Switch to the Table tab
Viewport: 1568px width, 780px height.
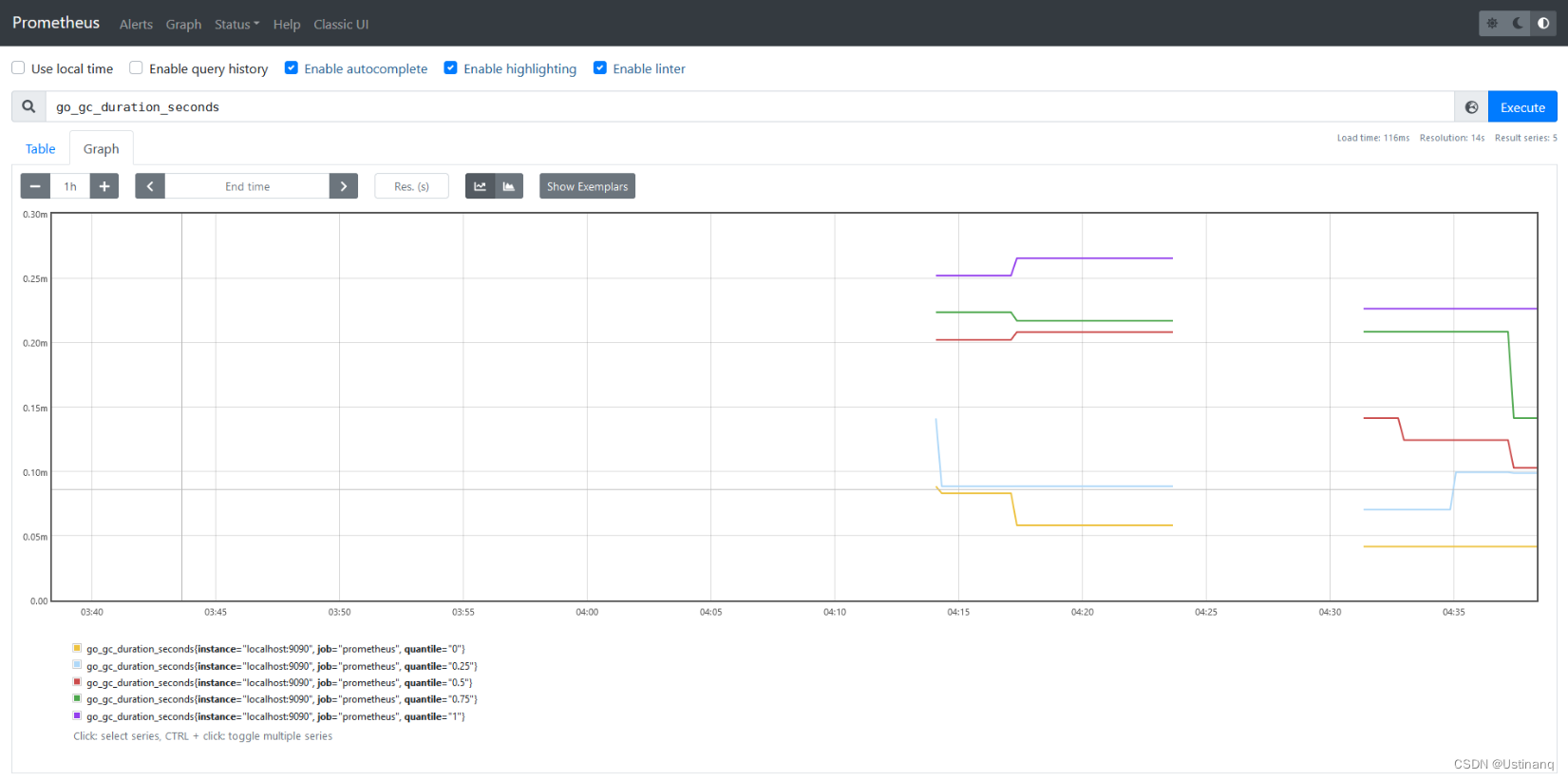point(40,148)
